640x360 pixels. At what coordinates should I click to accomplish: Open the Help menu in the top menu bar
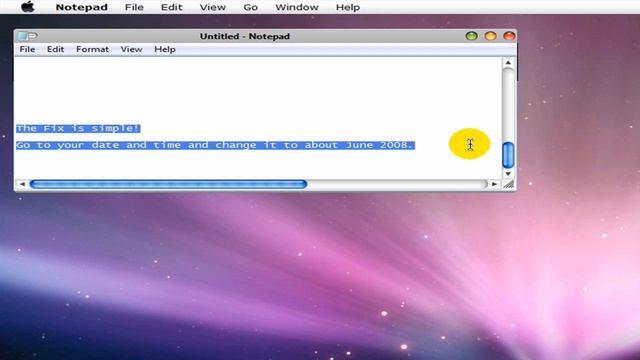348,7
